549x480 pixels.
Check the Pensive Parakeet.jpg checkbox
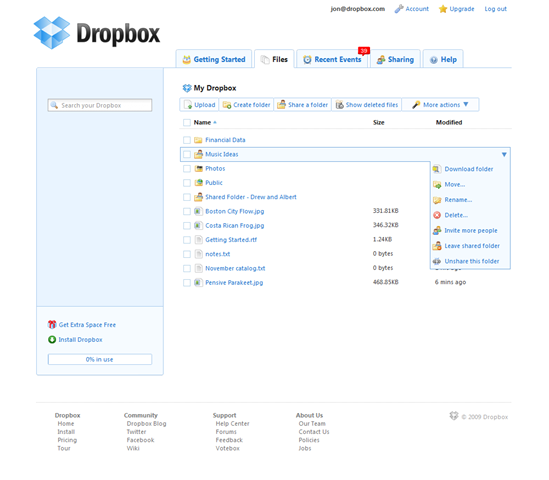tap(187, 283)
